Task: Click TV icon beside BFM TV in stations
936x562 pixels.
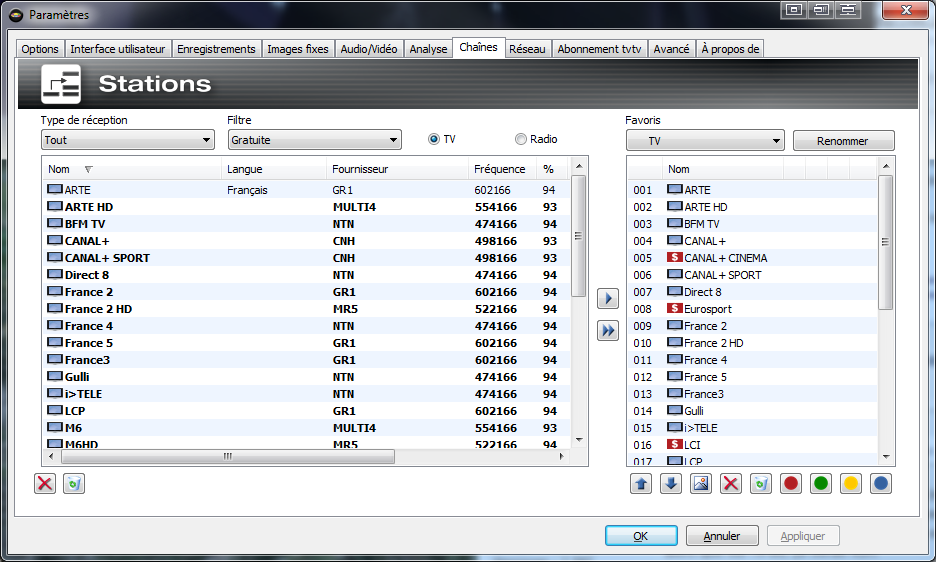Action: point(55,223)
